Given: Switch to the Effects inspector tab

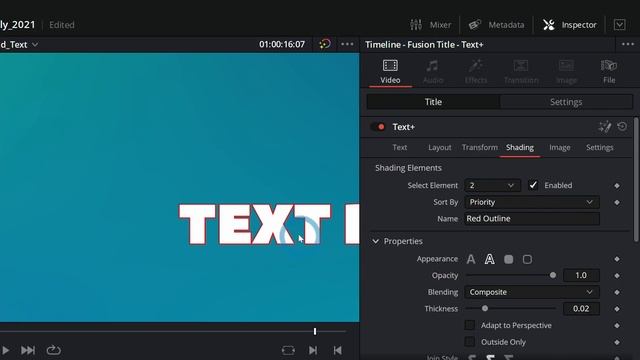Looking at the screenshot, I should [x=476, y=72].
